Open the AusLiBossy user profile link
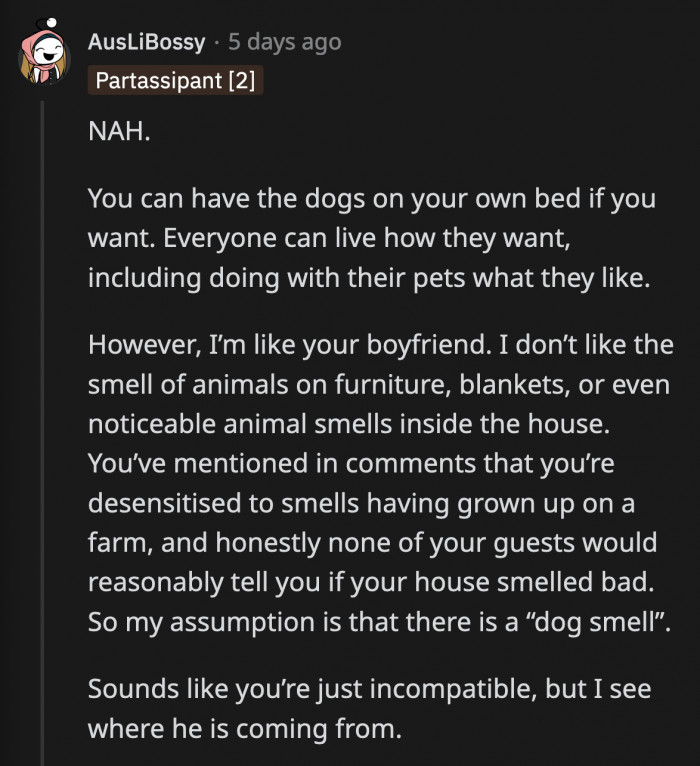Screen dimensions: 700x766 click(147, 42)
